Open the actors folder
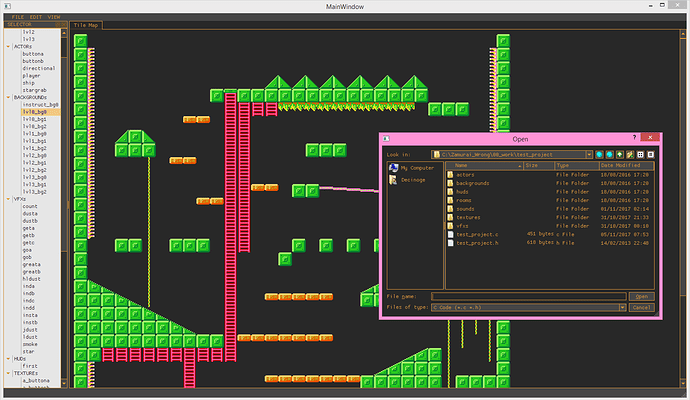 461,175
